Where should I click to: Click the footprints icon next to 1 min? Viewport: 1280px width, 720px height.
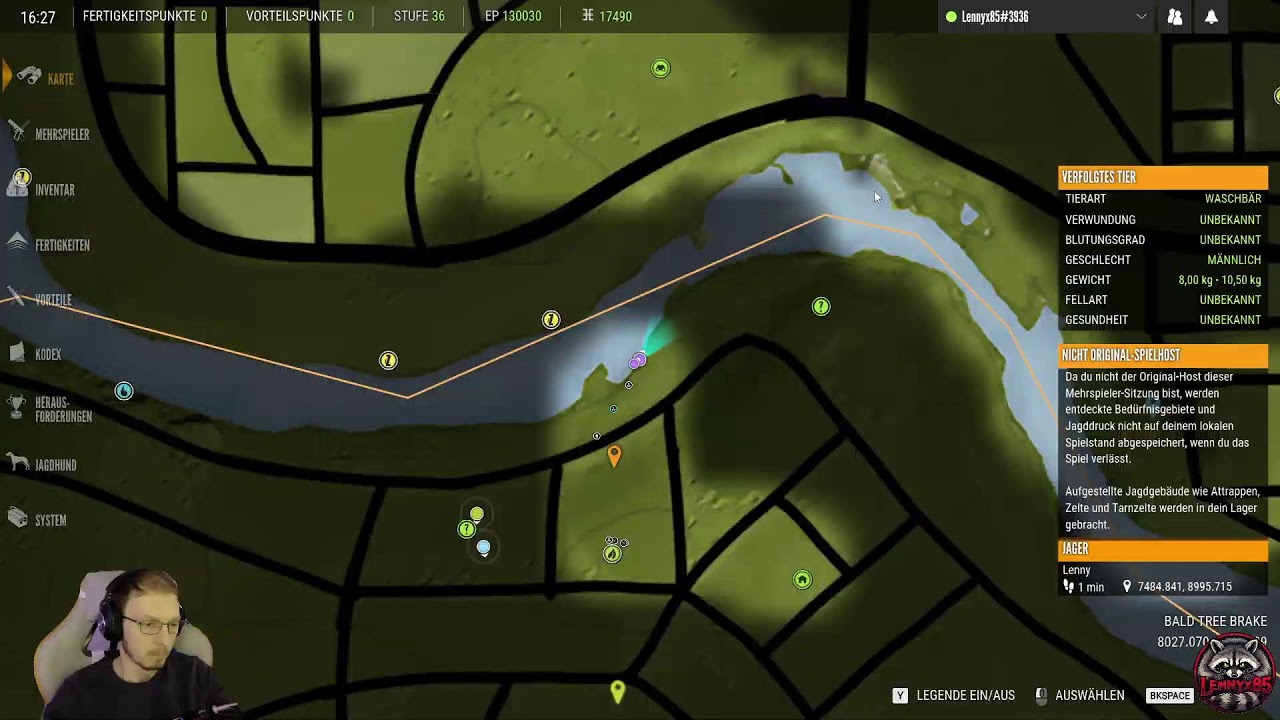point(1069,587)
